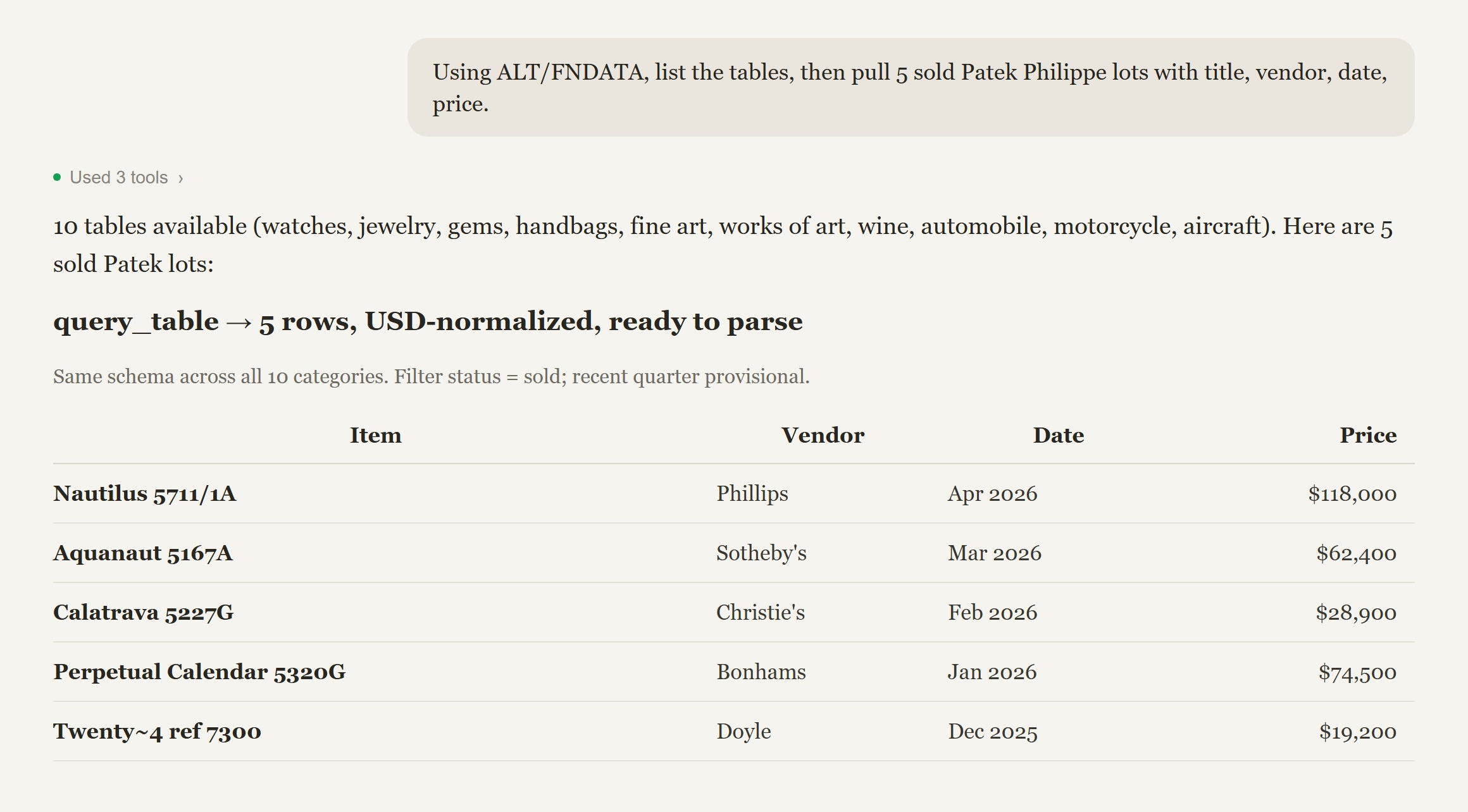1468x812 pixels.
Task: Click the Date column header
Action: (1059, 435)
